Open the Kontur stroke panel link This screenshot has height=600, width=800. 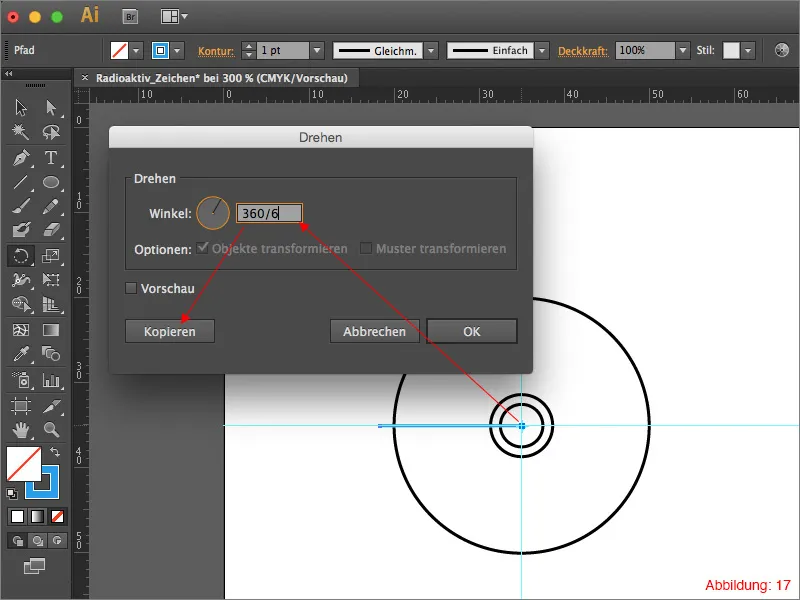point(216,51)
